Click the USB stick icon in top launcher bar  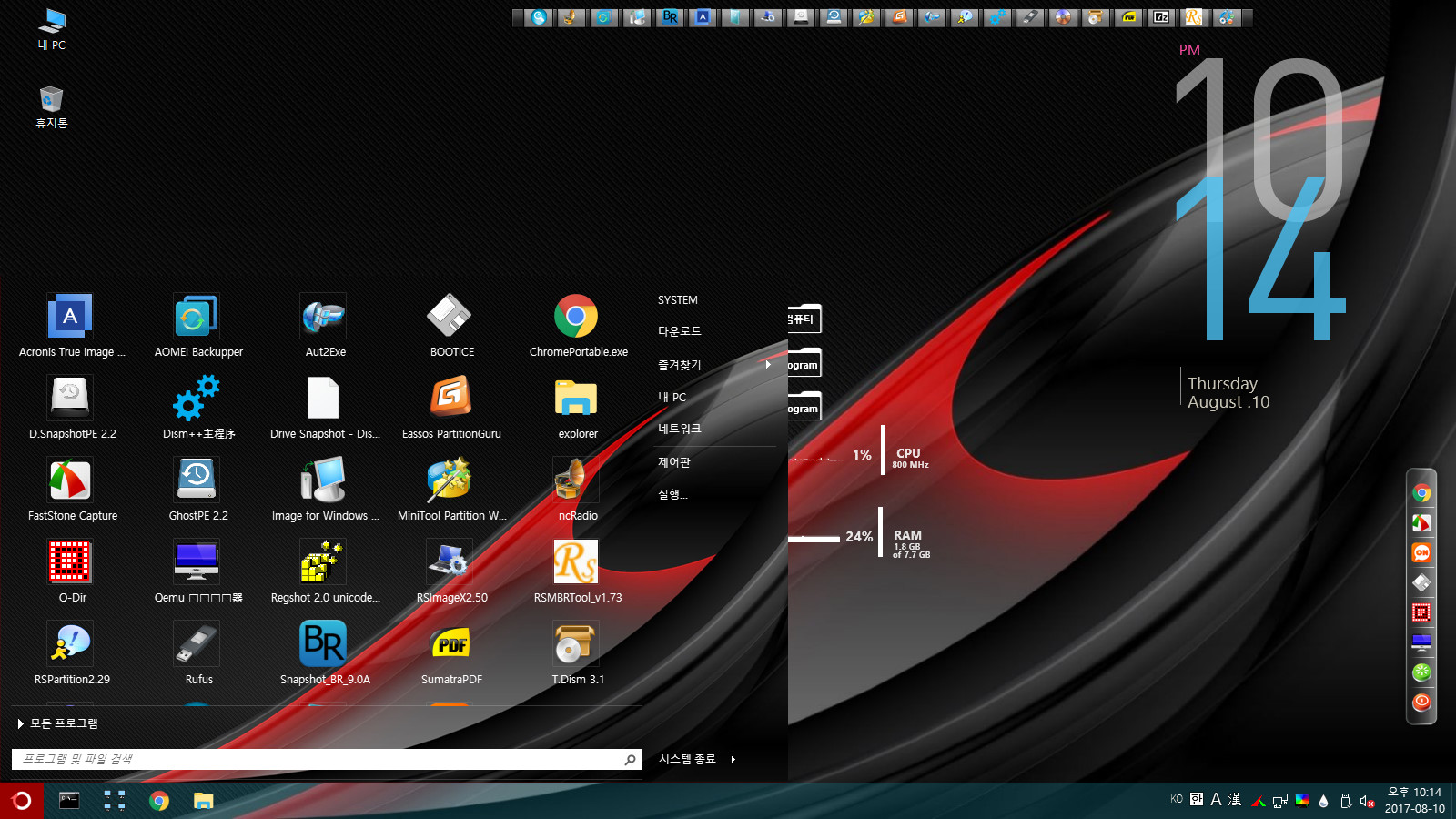coord(1030,17)
